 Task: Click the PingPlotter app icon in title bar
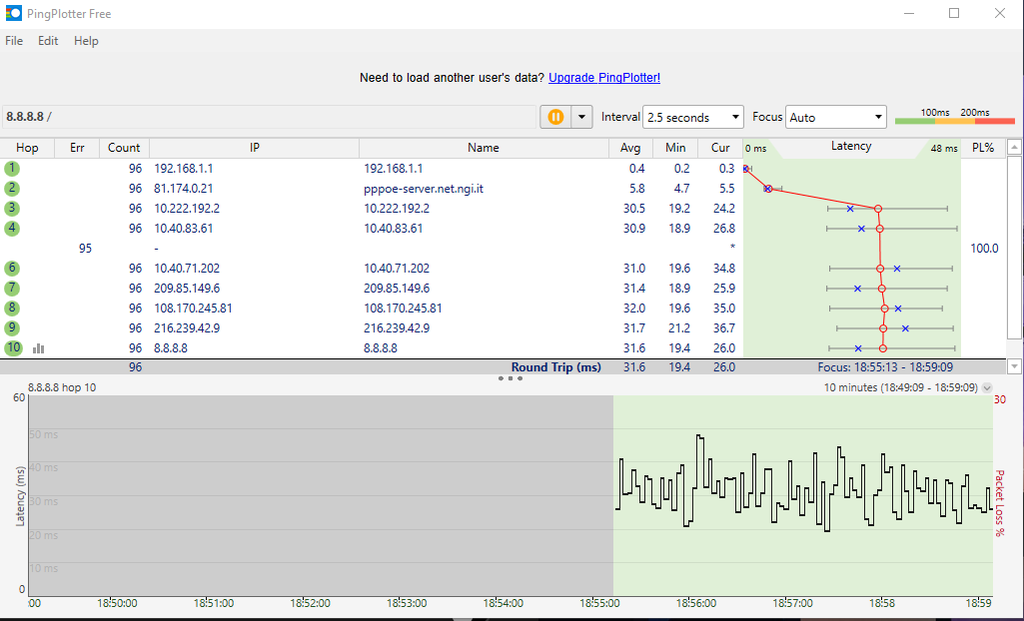pos(13,13)
